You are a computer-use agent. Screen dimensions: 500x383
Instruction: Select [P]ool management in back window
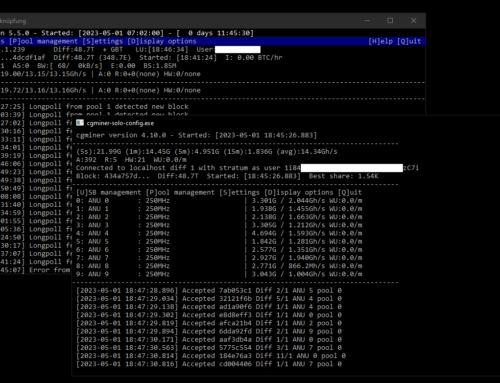[x=43, y=41]
